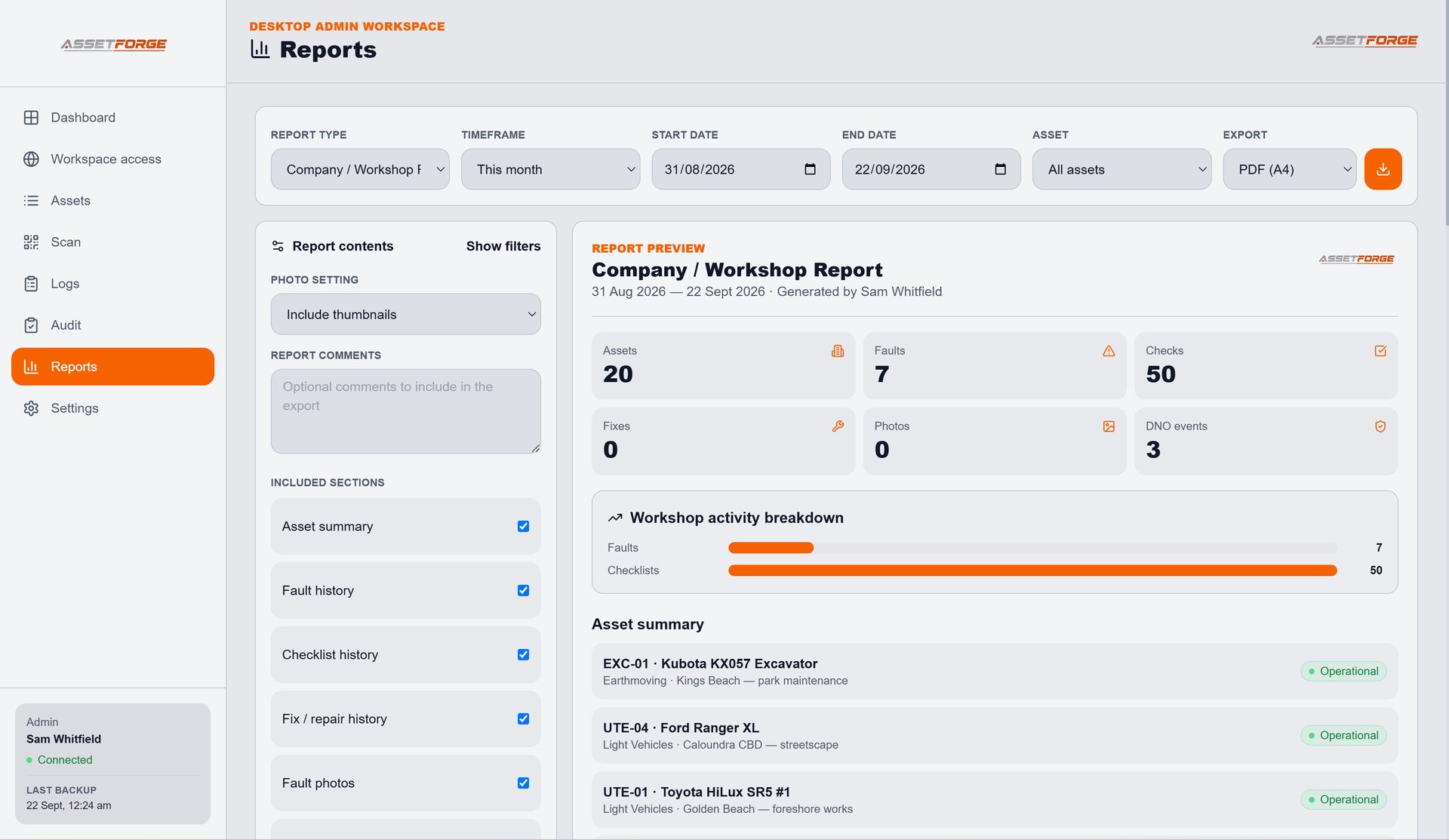Viewport: 1449px width, 840px height.
Task: Open the Include thumbnails photo setting dropdown
Action: 405,314
